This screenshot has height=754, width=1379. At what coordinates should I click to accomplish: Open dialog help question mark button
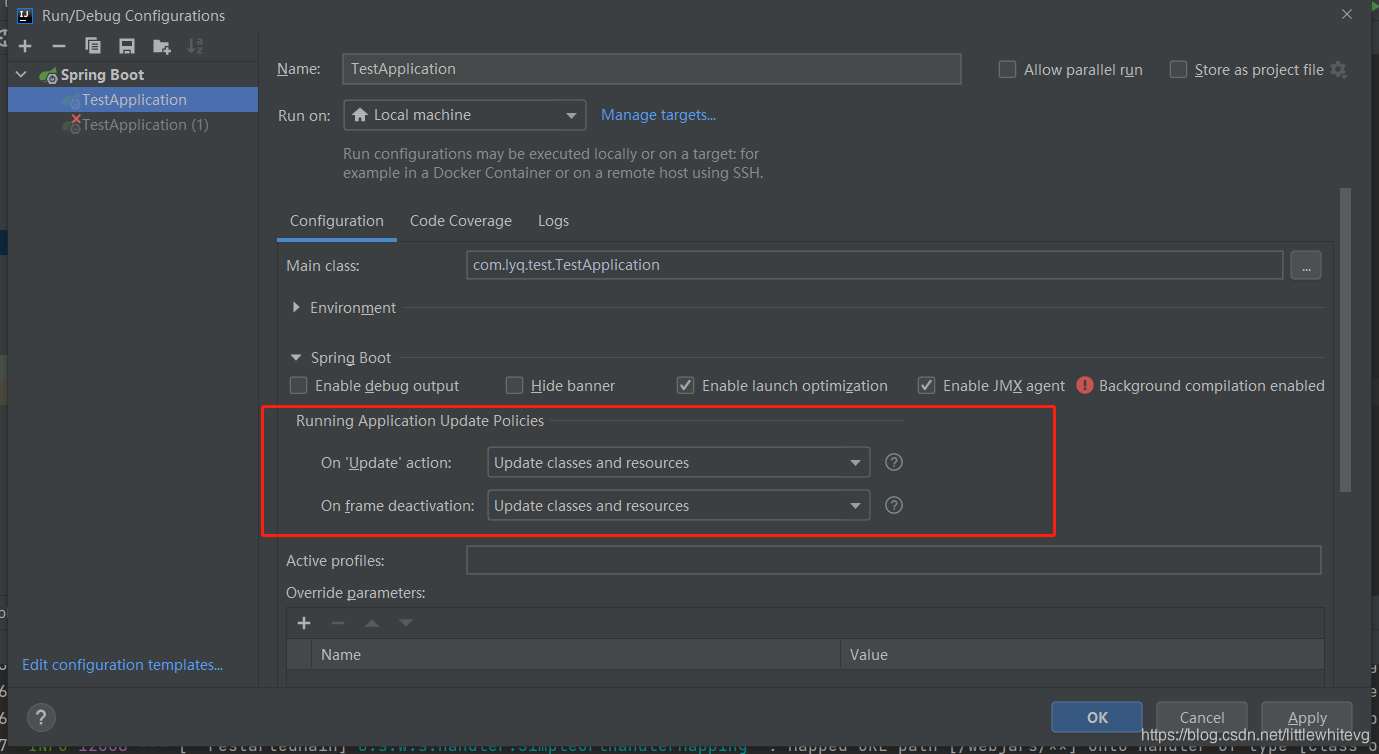[41, 717]
